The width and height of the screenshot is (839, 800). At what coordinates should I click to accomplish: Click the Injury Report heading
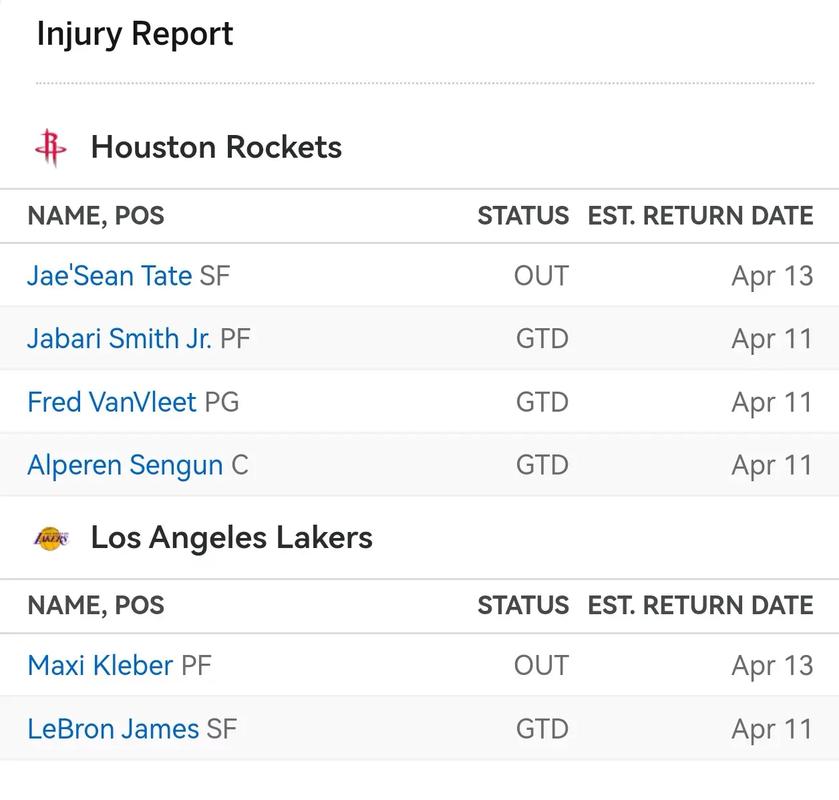tap(135, 34)
